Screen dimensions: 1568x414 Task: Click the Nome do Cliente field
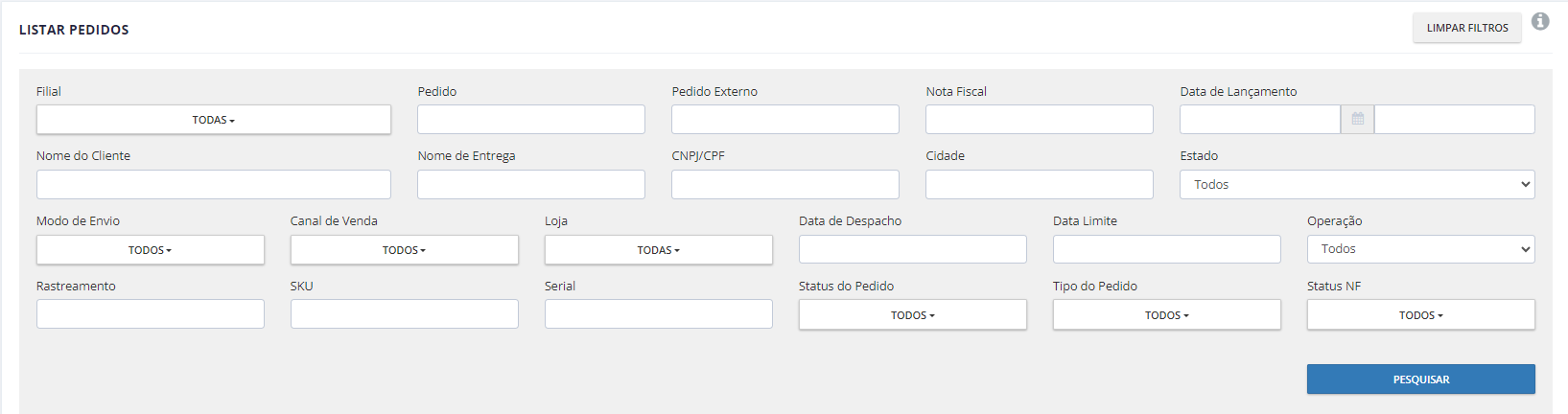(214, 184)
